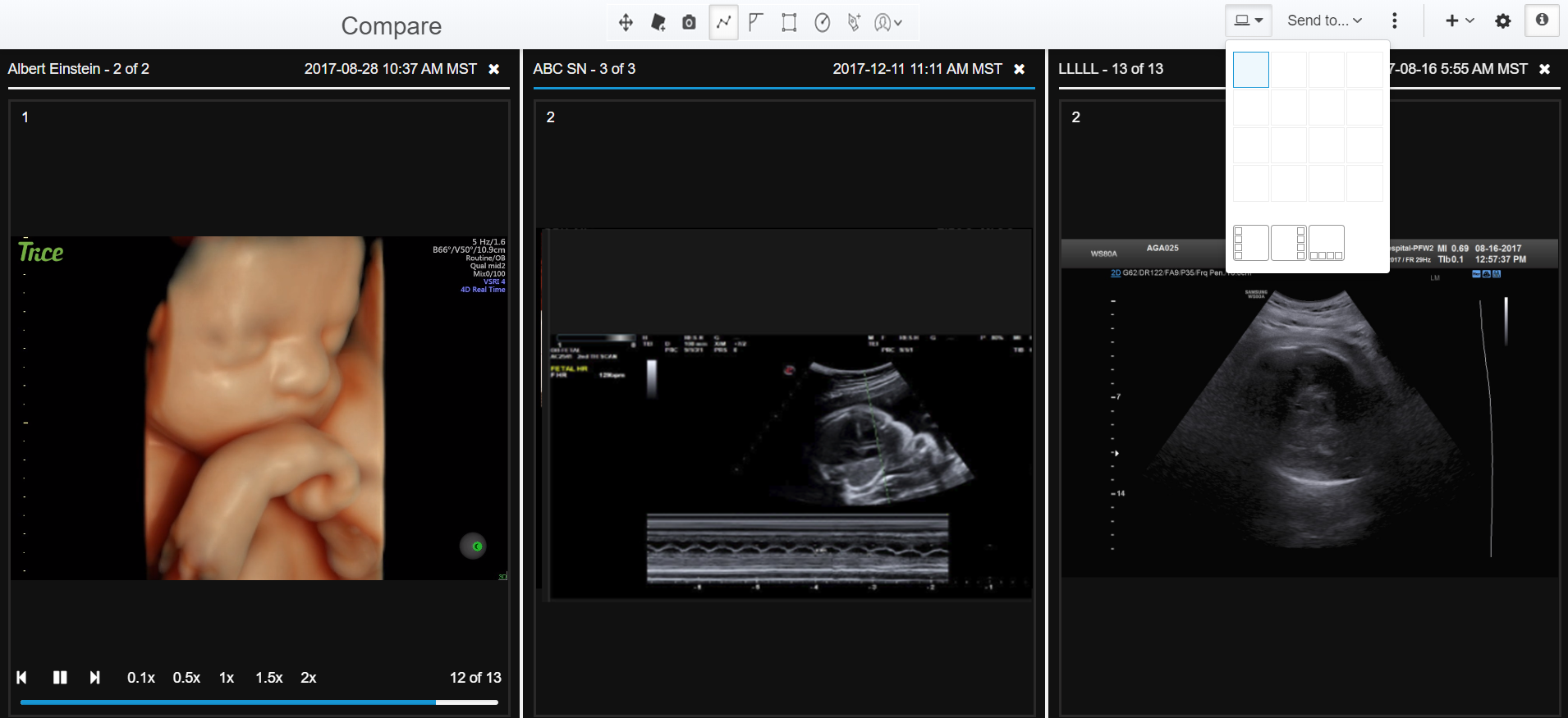Set playback speed to 2x
1568x718 pixels.
point(309,678)
